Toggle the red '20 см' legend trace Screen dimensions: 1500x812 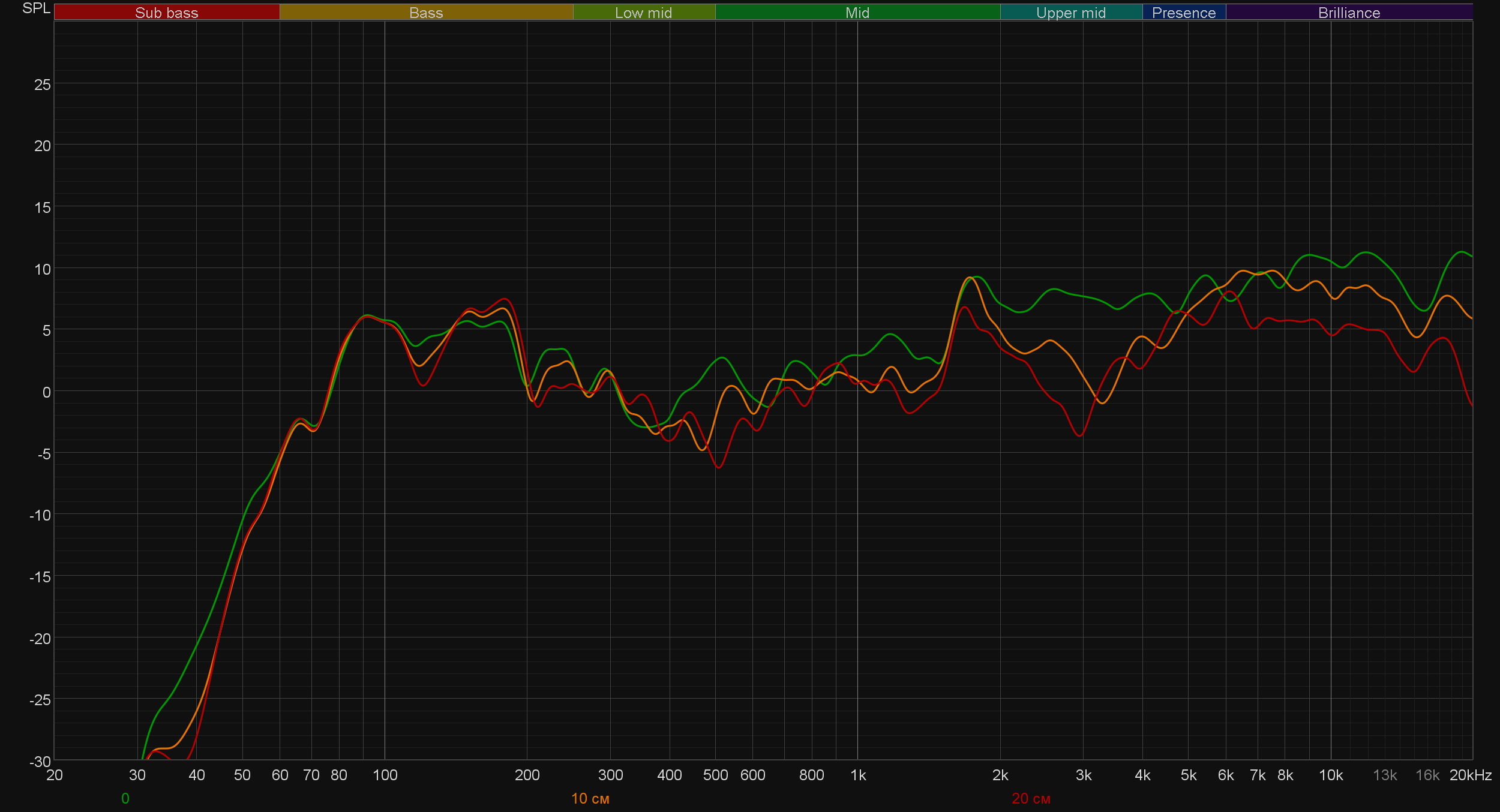pos(1030,798)
